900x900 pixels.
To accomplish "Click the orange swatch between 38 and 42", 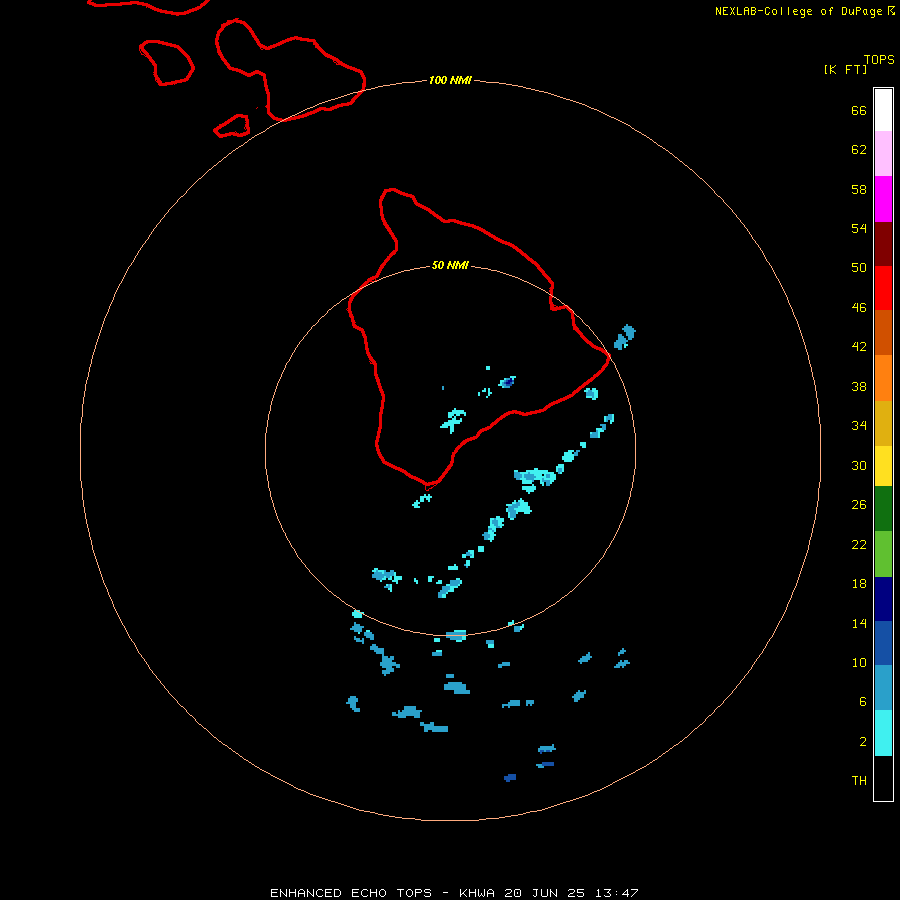I will [x=883, y=378].
